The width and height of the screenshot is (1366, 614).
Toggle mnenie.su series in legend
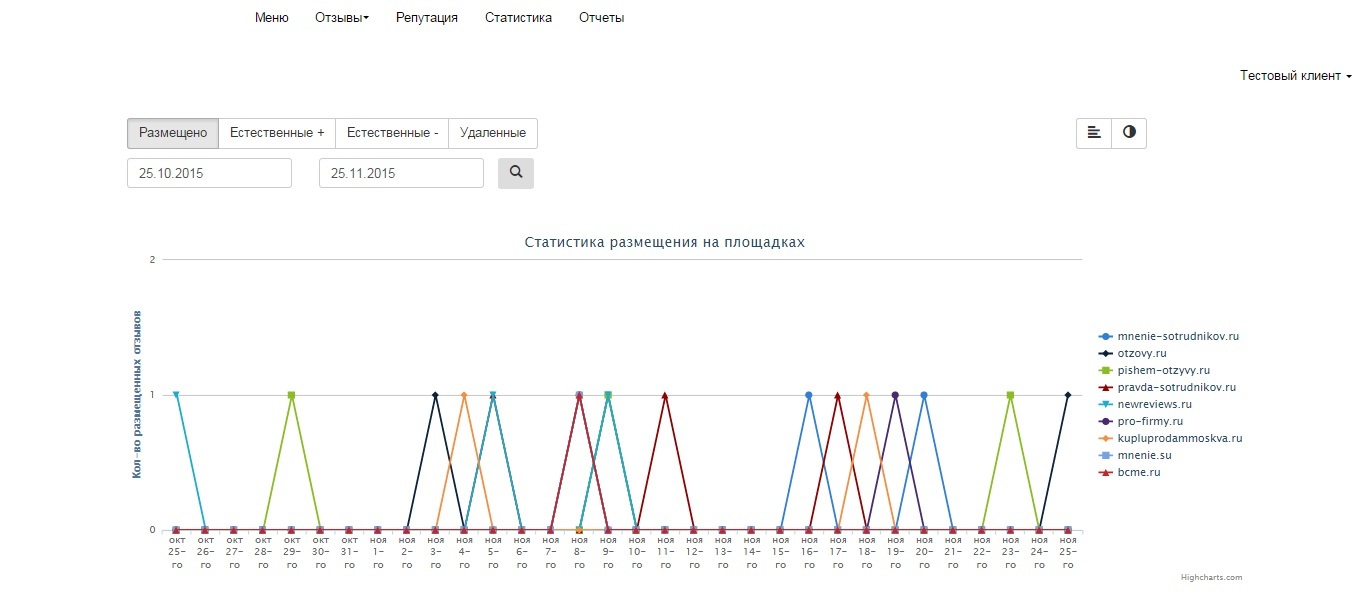click(1135, 456)
